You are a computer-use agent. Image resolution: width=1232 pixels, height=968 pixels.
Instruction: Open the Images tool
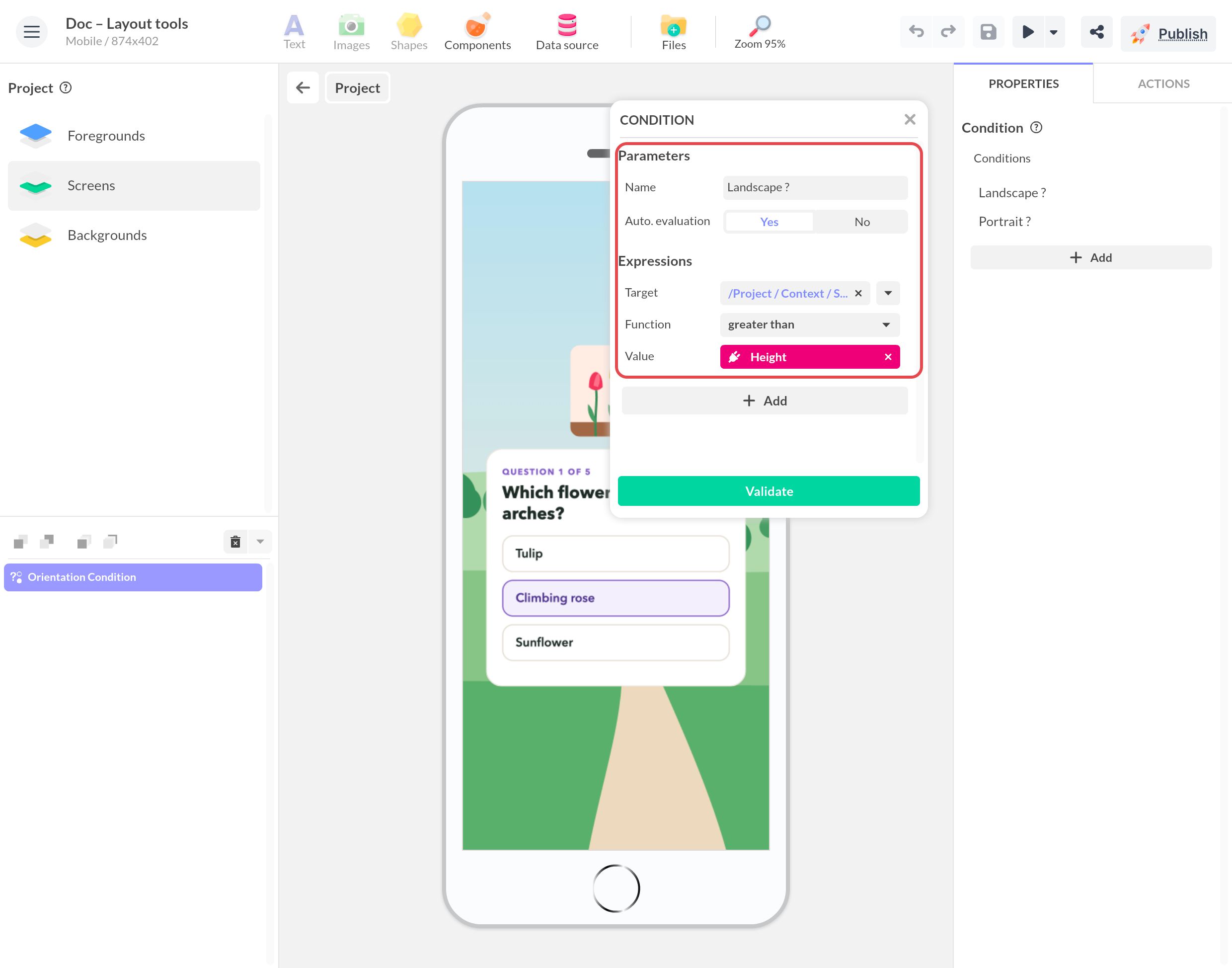pyautogui.click(x=351, y=32)
